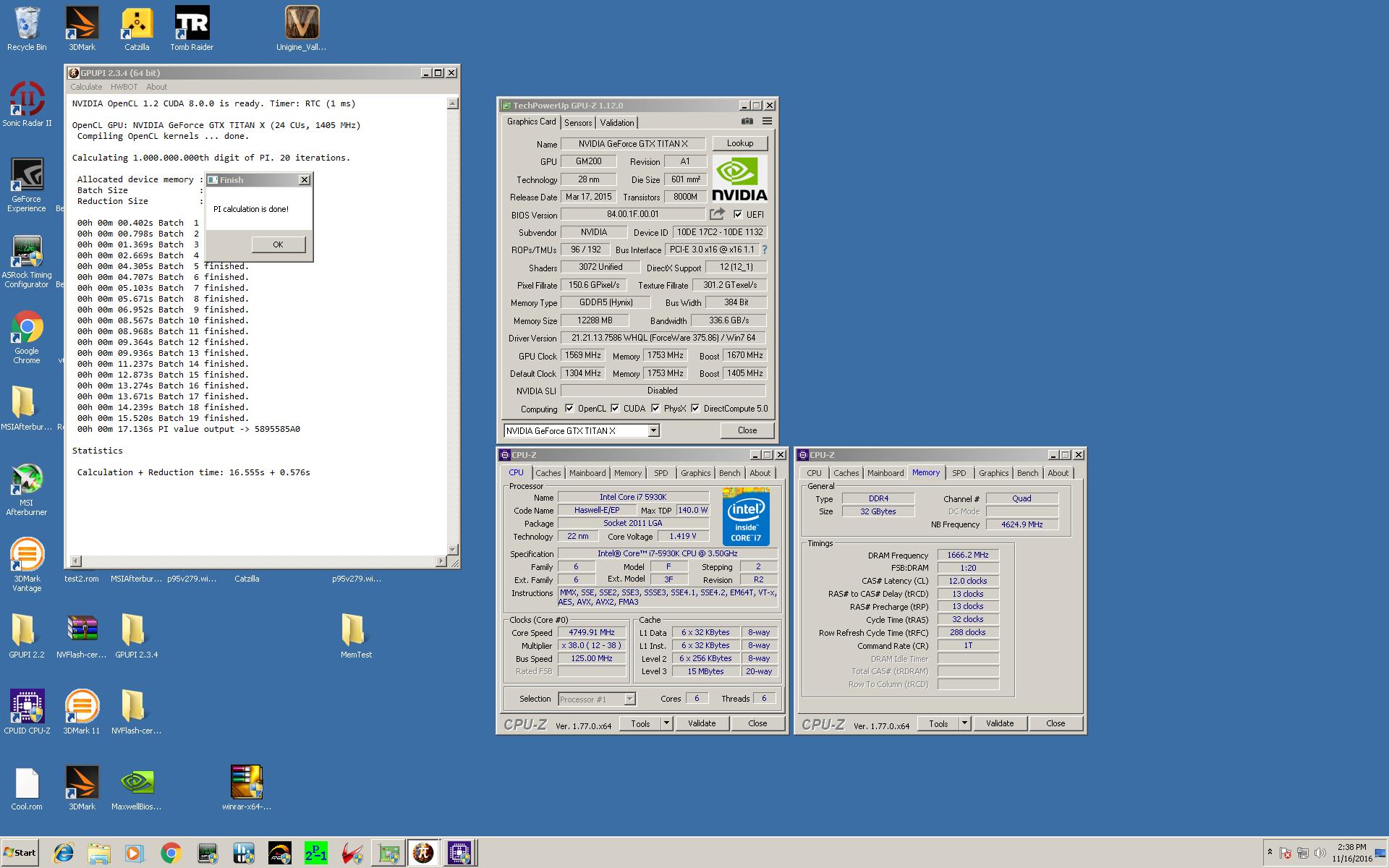This screenshot has height=868, width=1389.
Task: Click the bus interface question mark
Action: click(765, 250)
